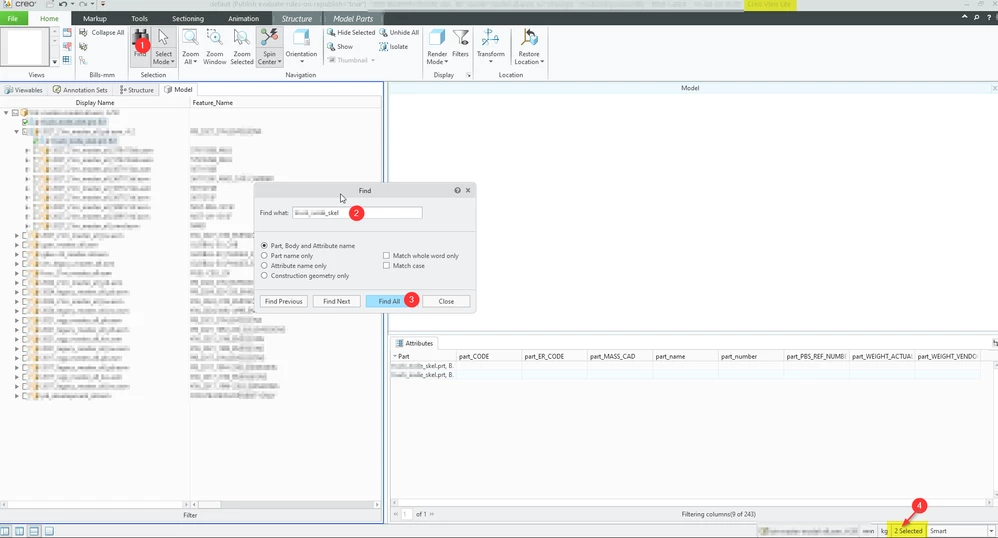Click the Restore Location tool
Viewport: 998px width, 538px height.
[x=529, y=46]
